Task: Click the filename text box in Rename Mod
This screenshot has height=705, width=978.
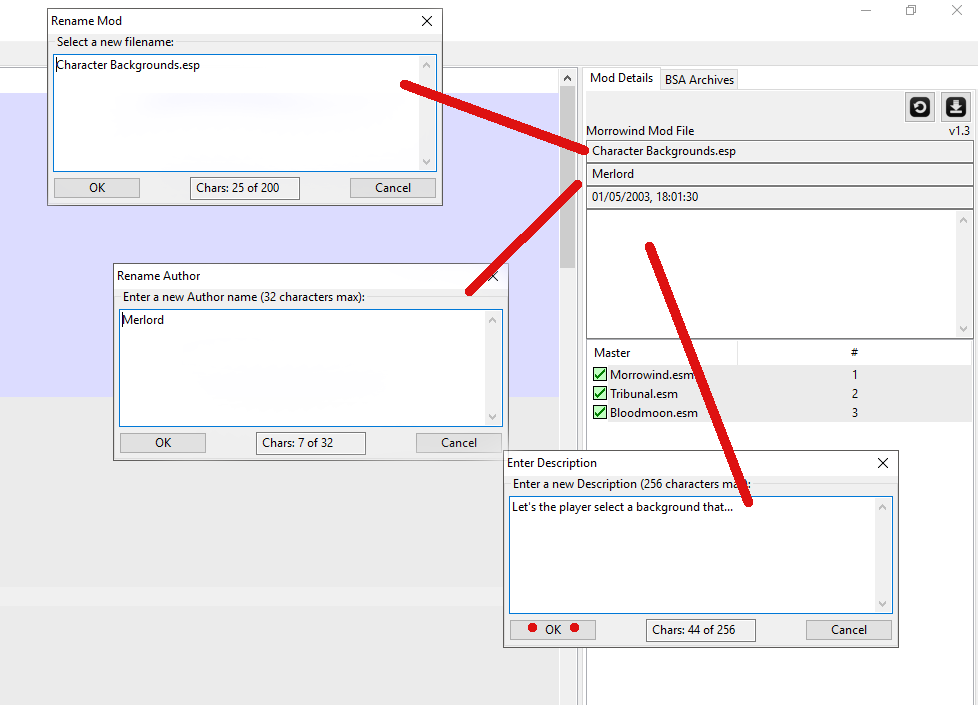Action: [240, 112]
